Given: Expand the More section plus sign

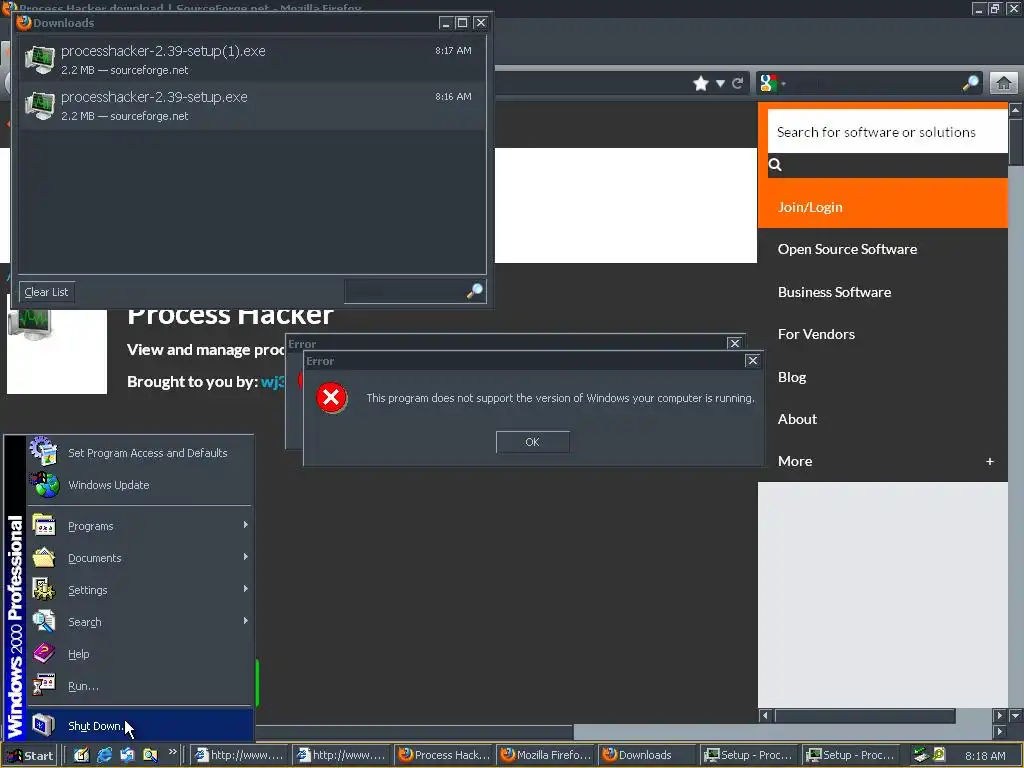Looking at the screenshot, I should [x=989, y=461].
